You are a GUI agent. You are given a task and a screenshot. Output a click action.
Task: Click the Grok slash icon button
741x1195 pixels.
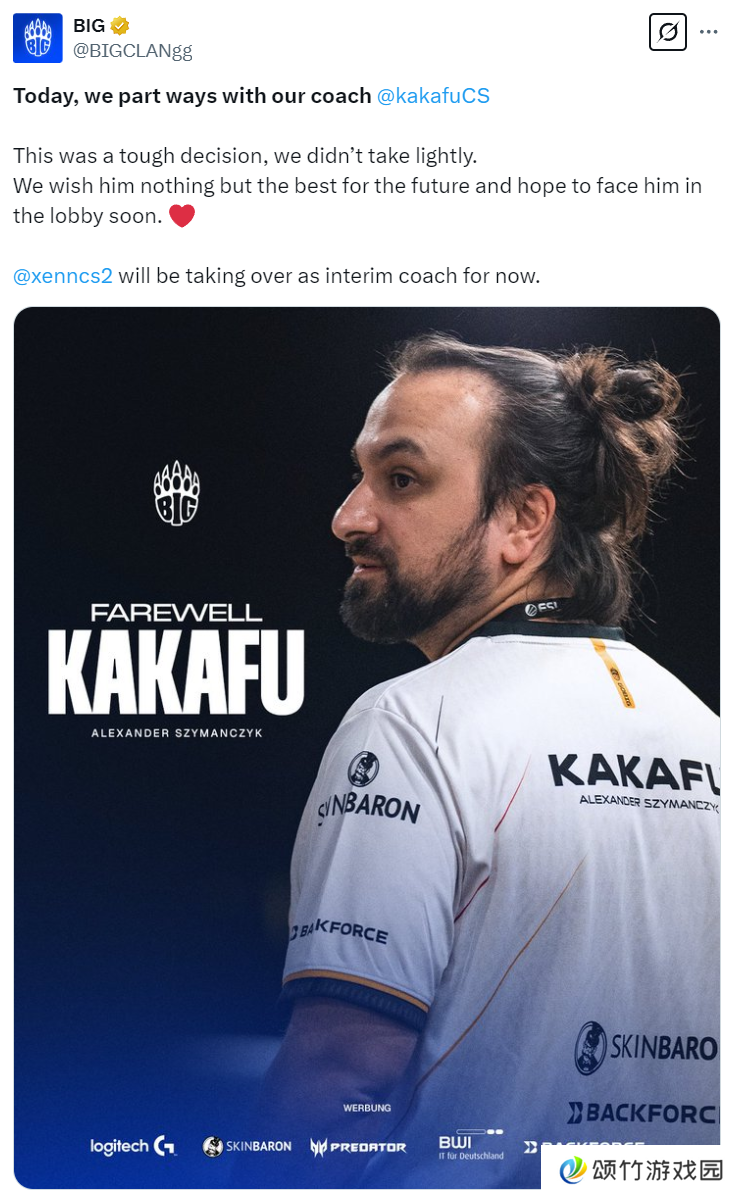point(668,32)
